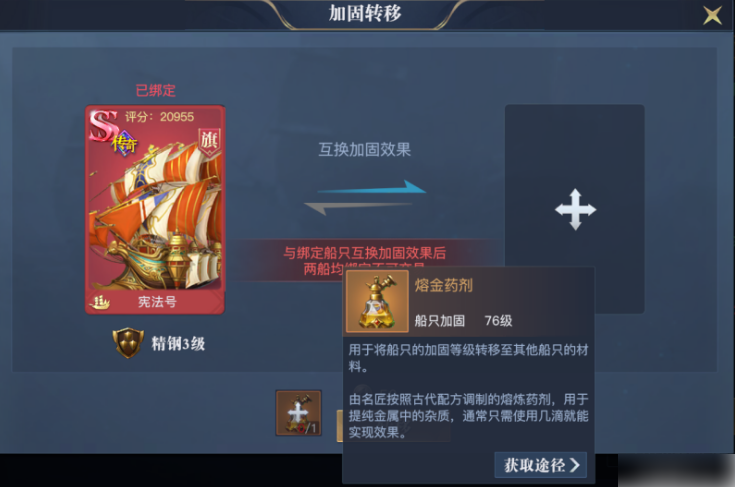
Task: Tap the 传奇 legendary badge
Action: pos(124,143)
